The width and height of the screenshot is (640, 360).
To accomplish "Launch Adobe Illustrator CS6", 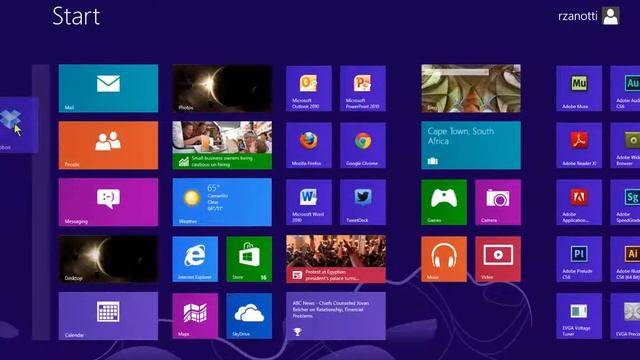I will tap(625, 259).
